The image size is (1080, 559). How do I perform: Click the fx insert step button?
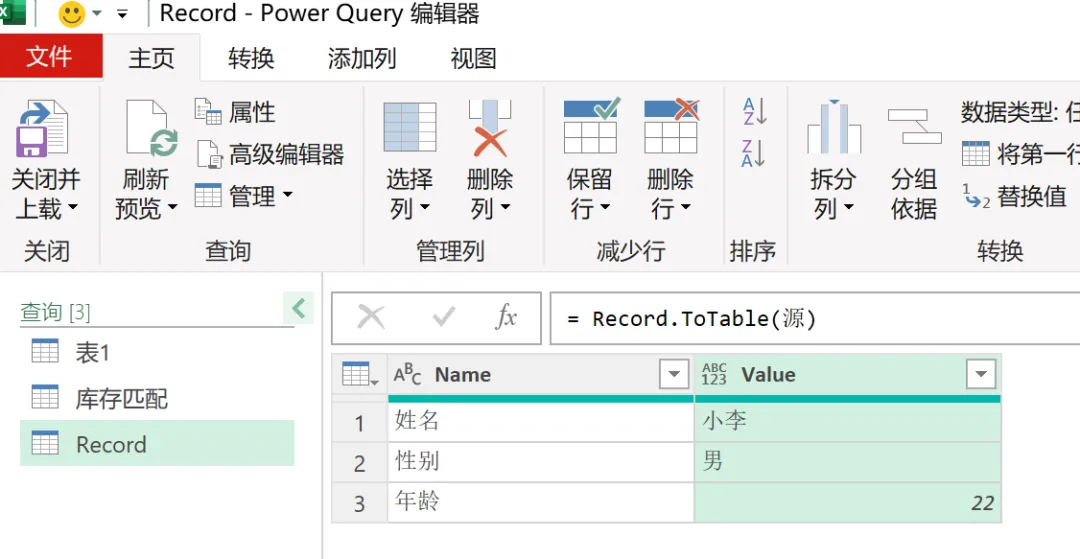click(506, 317)
